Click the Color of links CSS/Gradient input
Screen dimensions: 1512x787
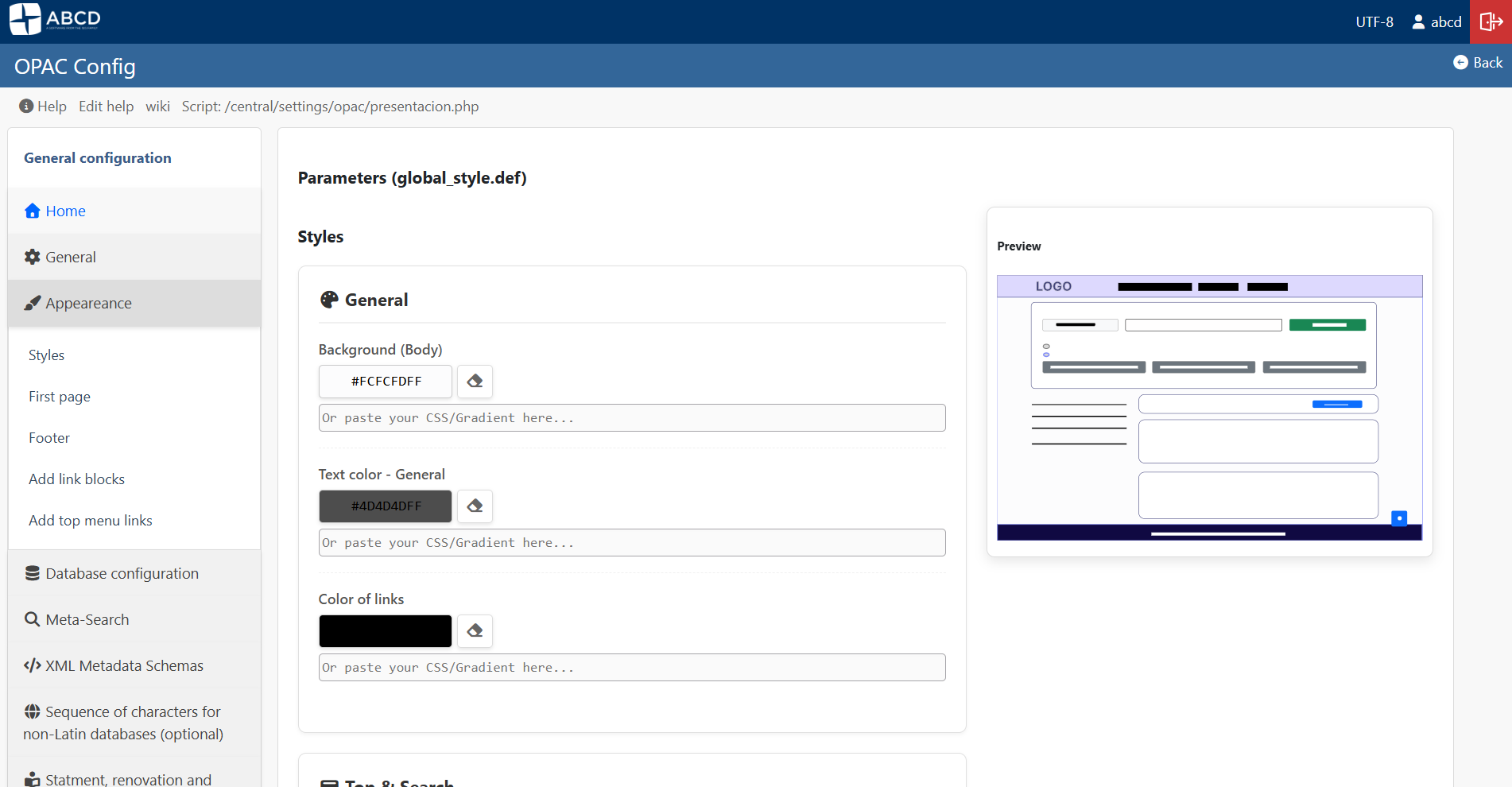point(632,668)
